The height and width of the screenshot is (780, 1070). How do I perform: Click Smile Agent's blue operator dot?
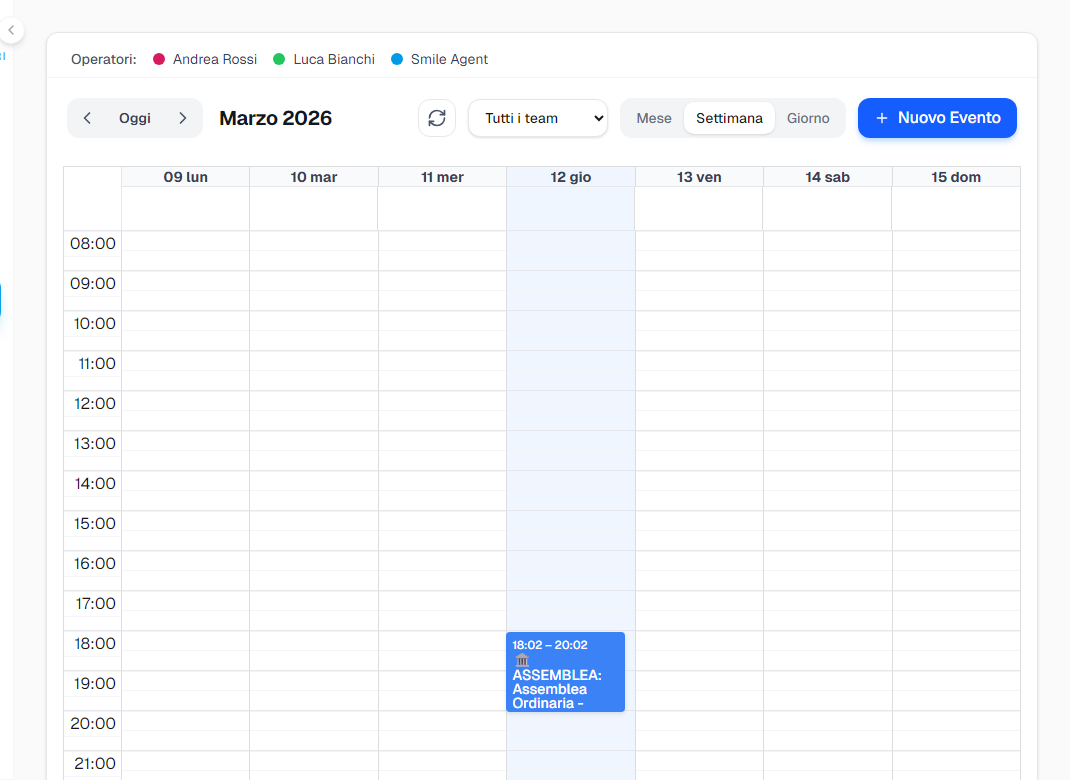[x=398, y=59]
